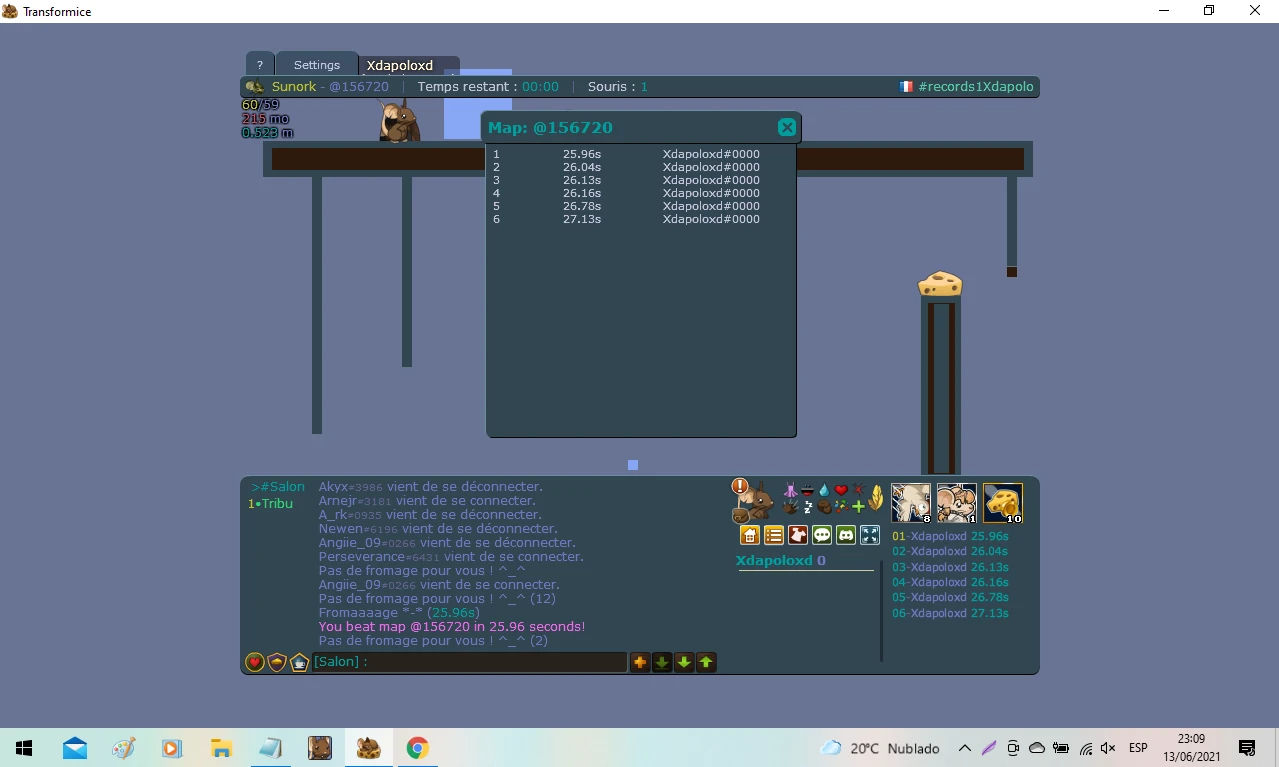Select the white mouse thumbnail numbered 8
Image resolution: width=1279 pixels, height=767 pixels.
click(911, 503)
